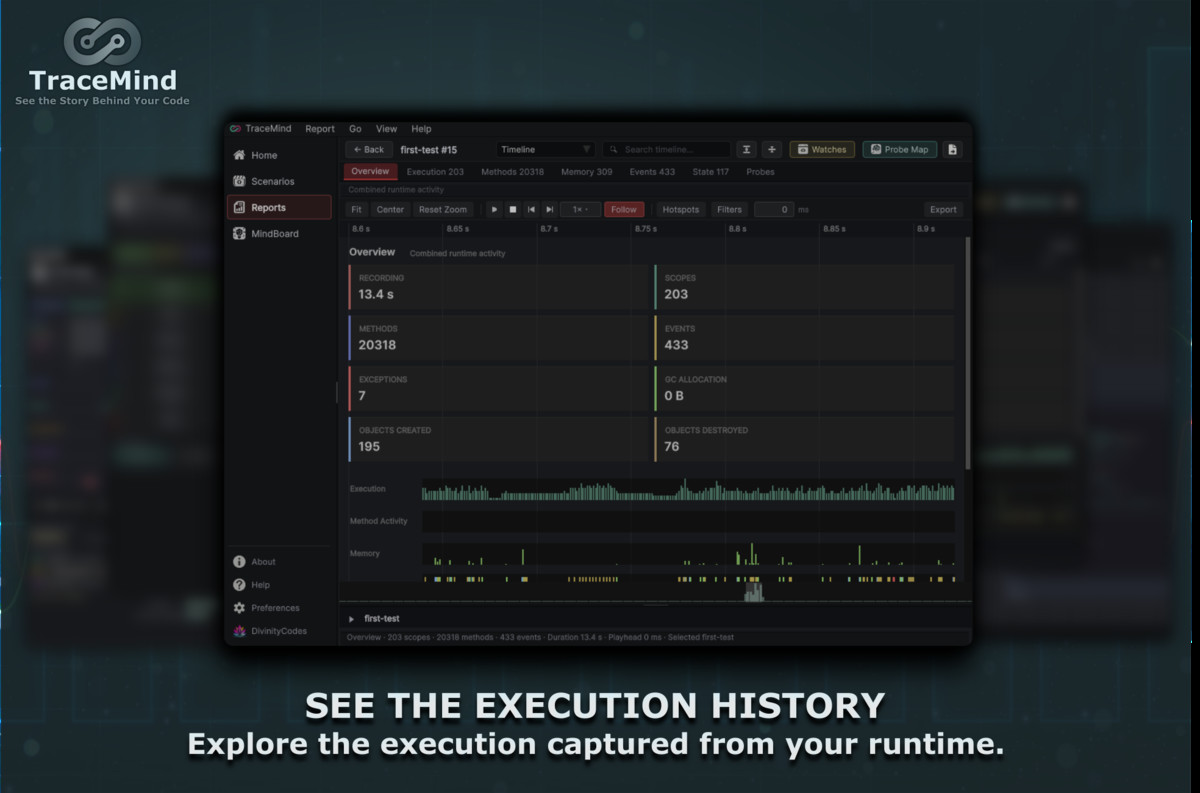The height and width of the screenshot is (793, 1200).
Task: Click the first-test #15 title
Action: click(x=428, y=149)
